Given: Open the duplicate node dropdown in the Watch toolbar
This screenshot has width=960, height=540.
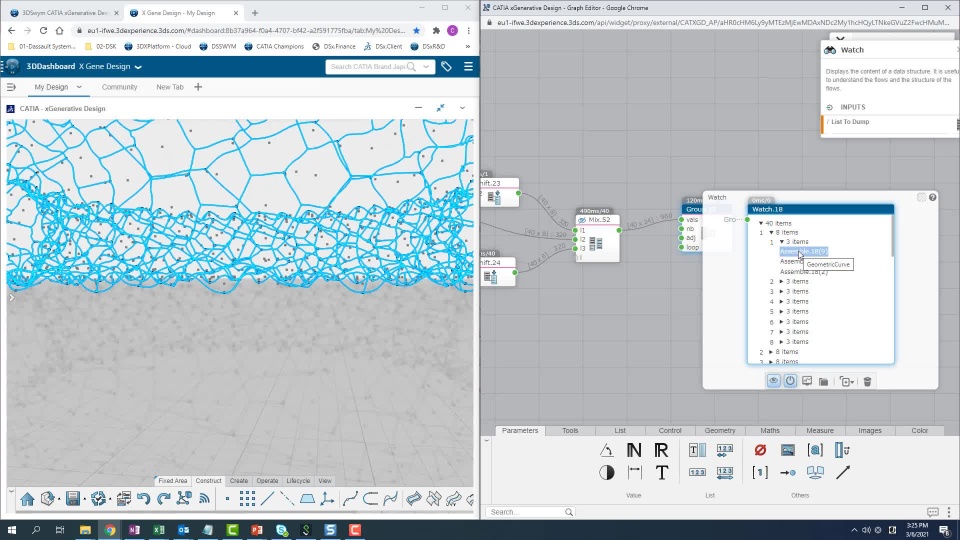Looking at the screenshot, I should tap(847, 381).
